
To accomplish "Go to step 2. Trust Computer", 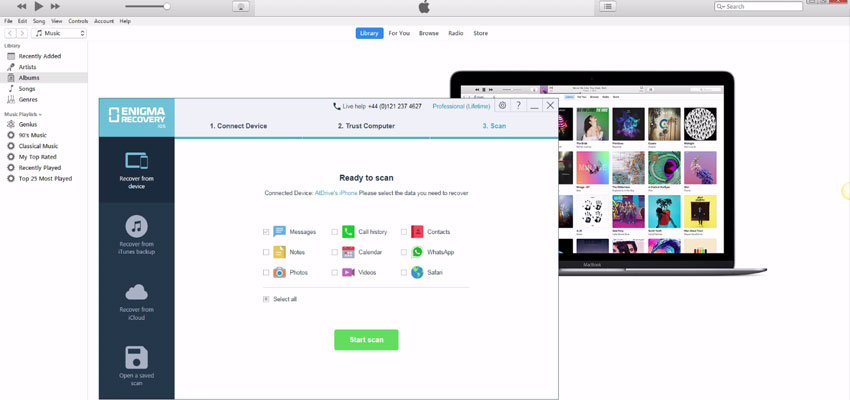I will pos(366,126).
